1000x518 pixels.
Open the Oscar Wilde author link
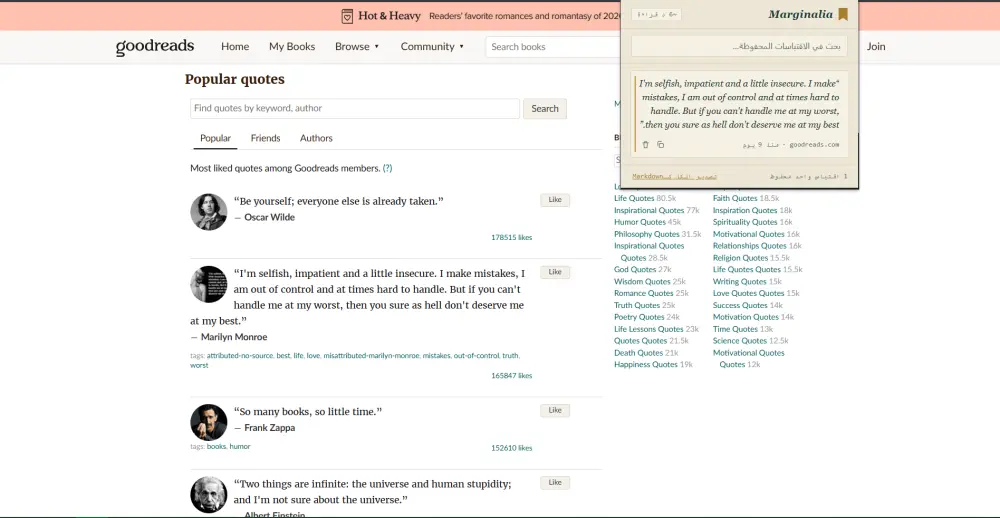269,217
